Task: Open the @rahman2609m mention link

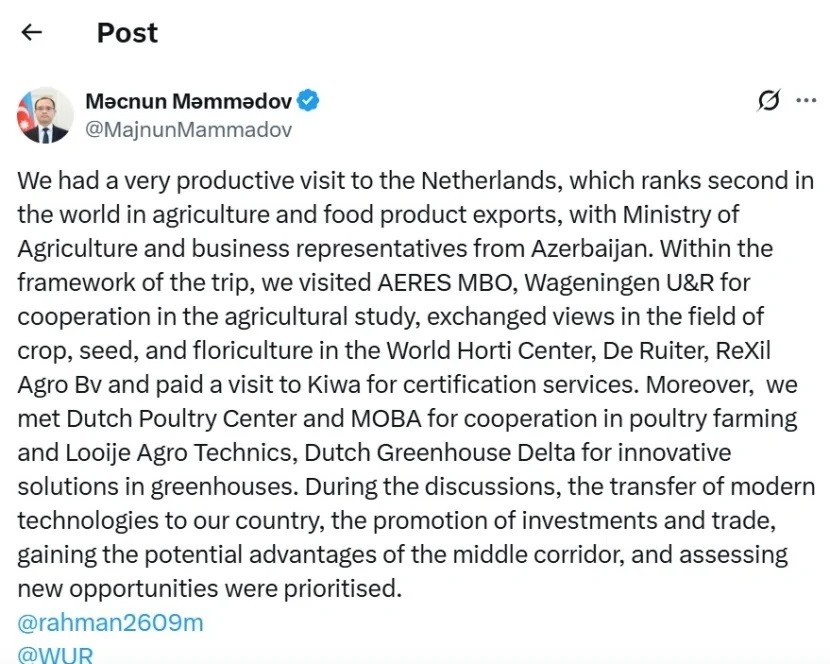Action: point(110,622)
